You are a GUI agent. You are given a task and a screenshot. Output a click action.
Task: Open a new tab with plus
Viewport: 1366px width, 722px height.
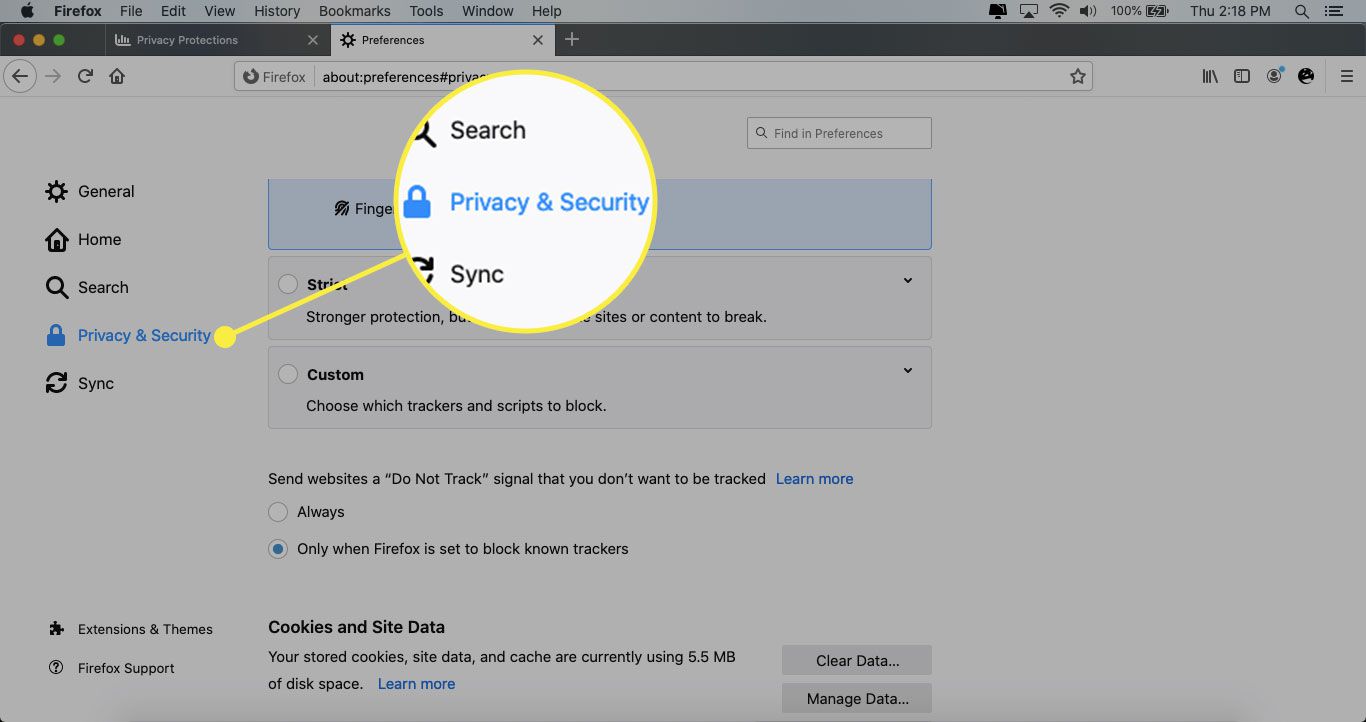pyautogui.click(x=571, y=39)
